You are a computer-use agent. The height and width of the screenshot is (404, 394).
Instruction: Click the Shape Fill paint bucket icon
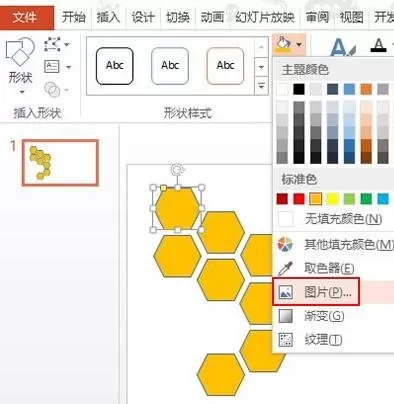283,44
